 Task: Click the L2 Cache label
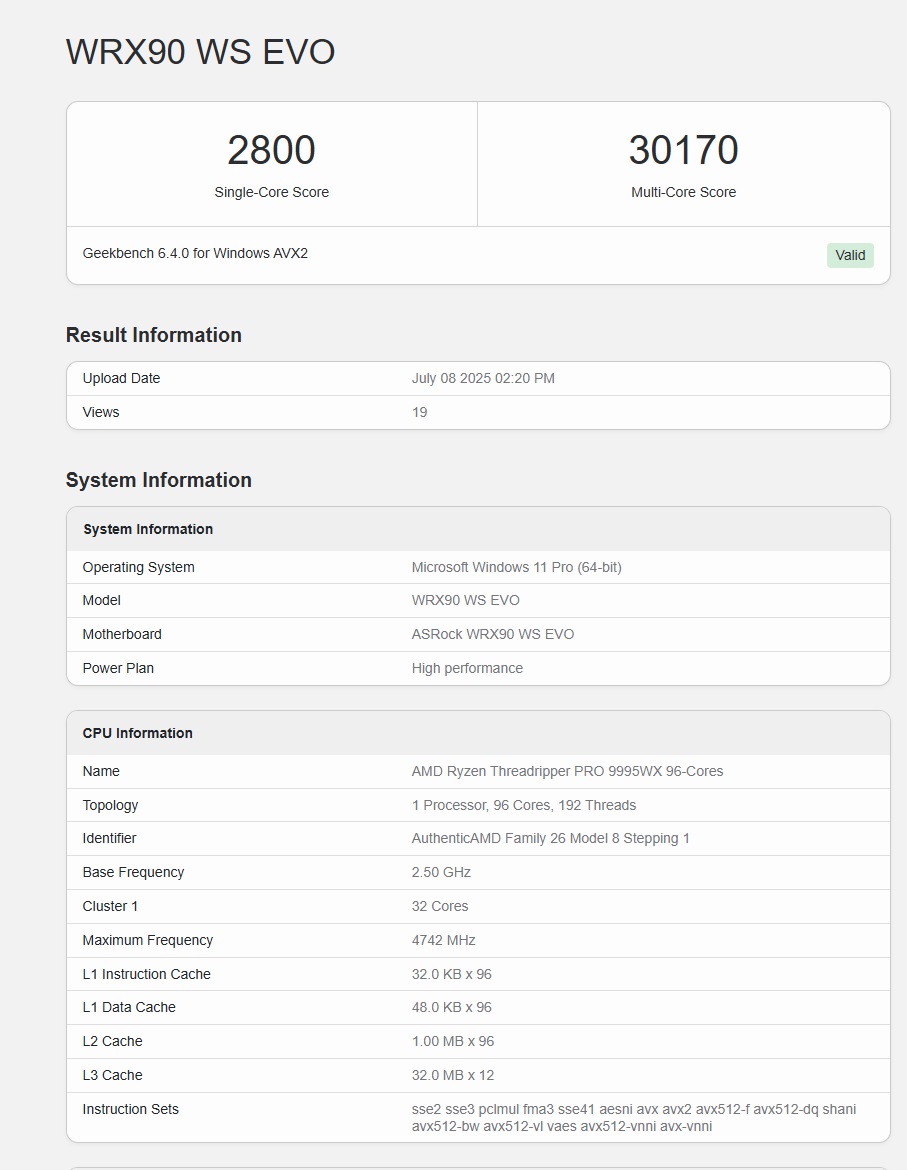point(113,1041)
